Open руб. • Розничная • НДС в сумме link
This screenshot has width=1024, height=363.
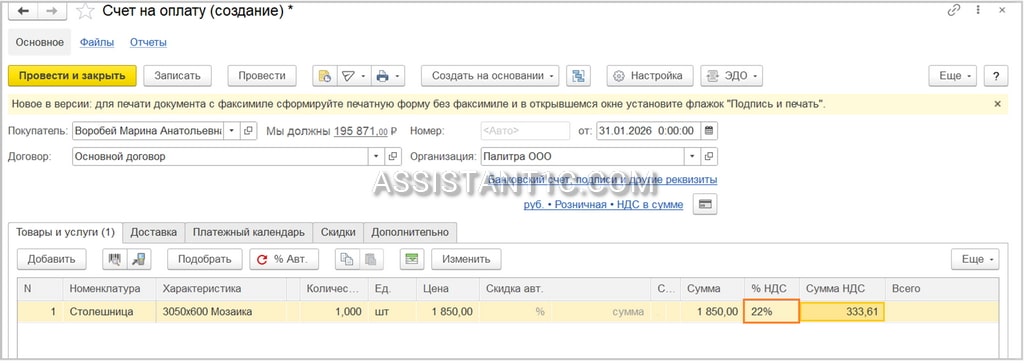click(x=603, y=204)
